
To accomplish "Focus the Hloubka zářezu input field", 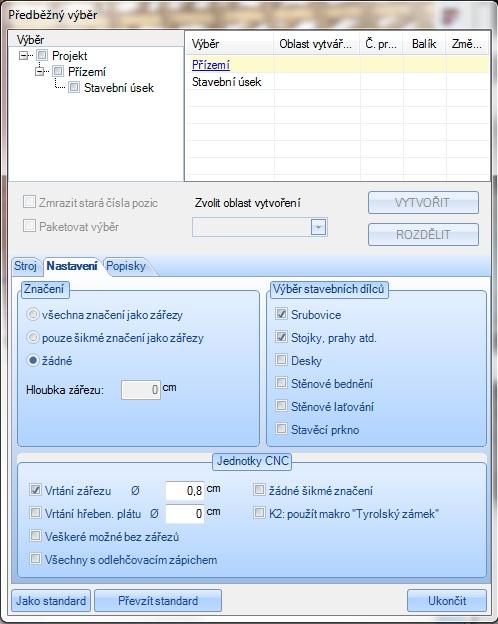I will [x=141, y=390].
